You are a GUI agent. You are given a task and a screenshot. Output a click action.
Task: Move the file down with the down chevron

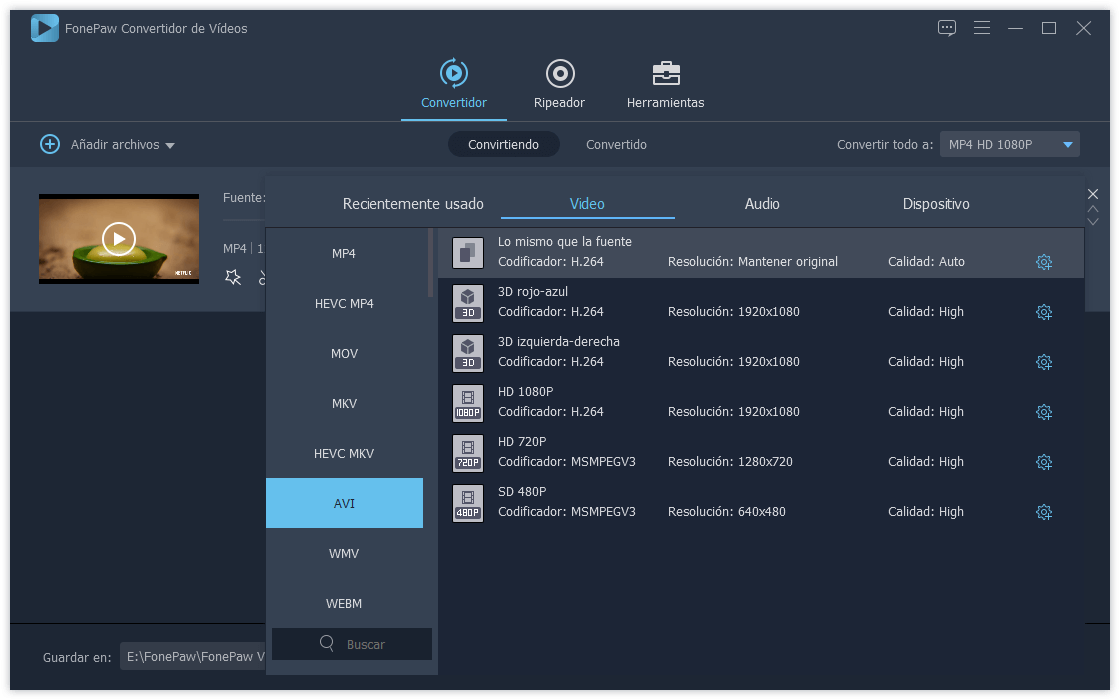[x=1092, y=221]
